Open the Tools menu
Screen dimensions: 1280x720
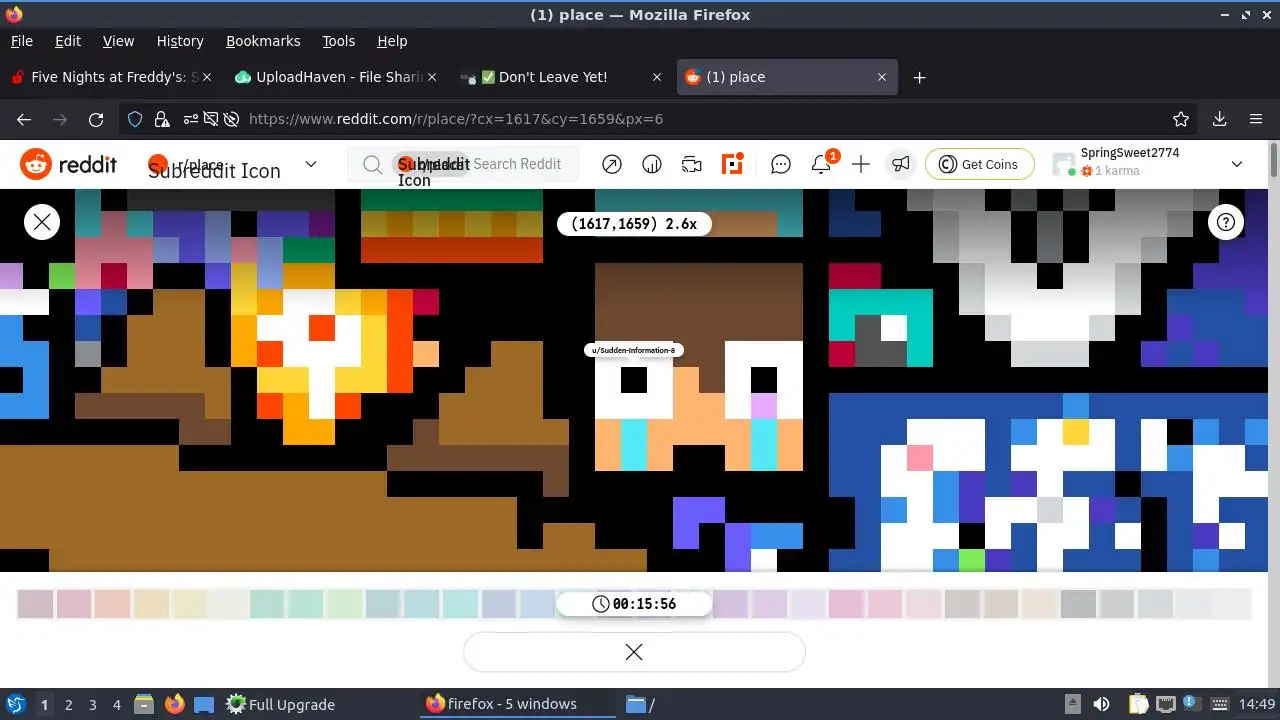339,41
